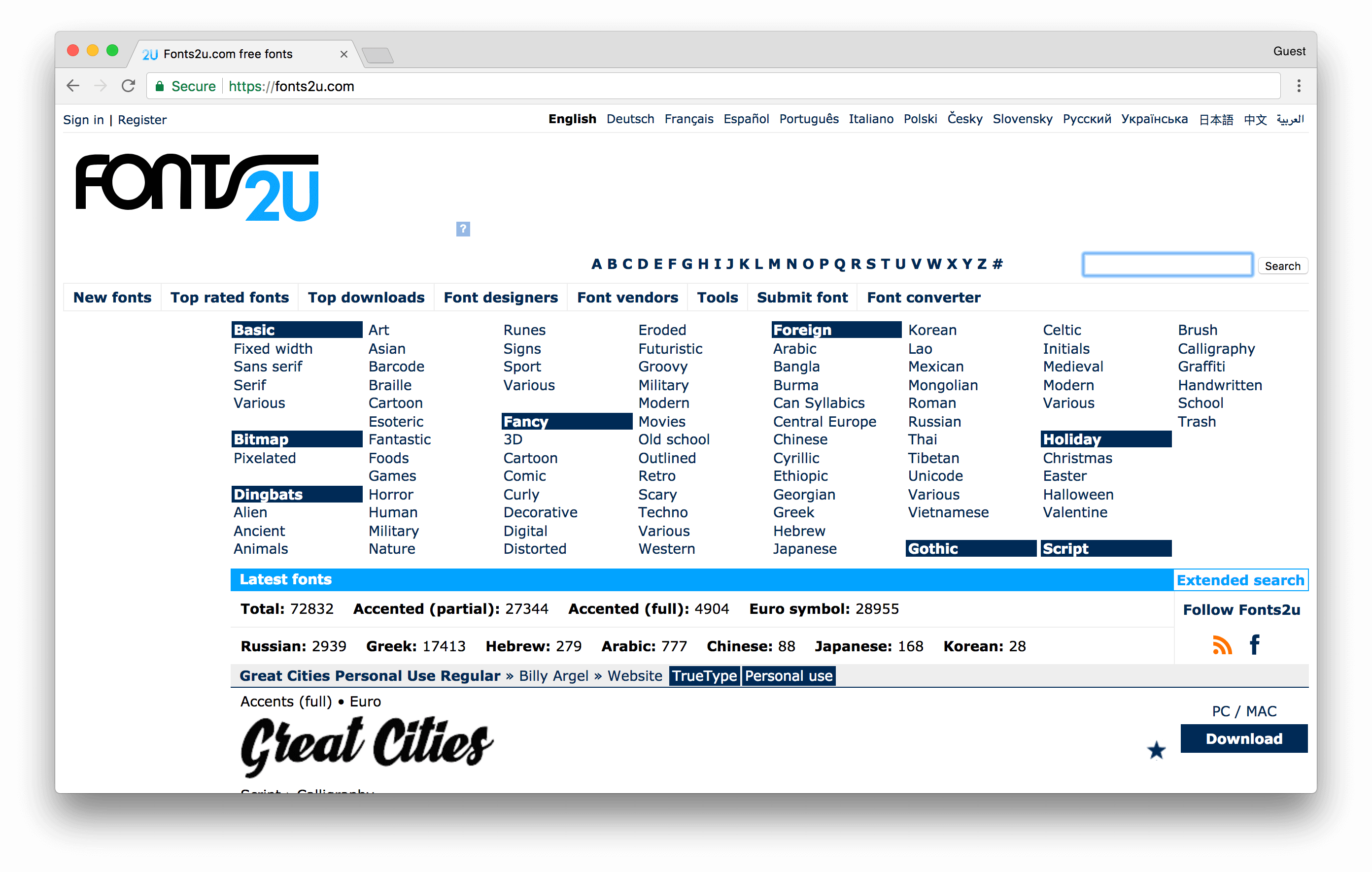Select the Top rated fonts tab

tap(229, 297)
